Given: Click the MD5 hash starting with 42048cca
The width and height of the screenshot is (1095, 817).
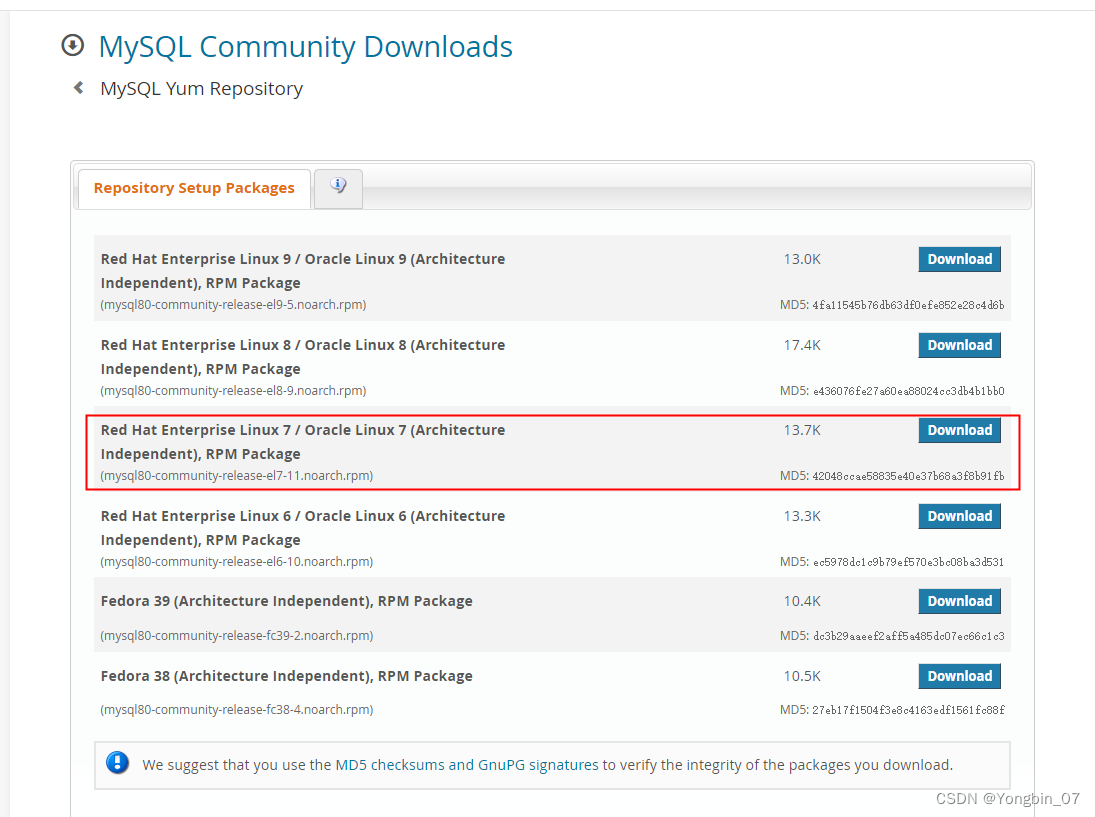Looking at the screenshot, I should coord(909,476).
